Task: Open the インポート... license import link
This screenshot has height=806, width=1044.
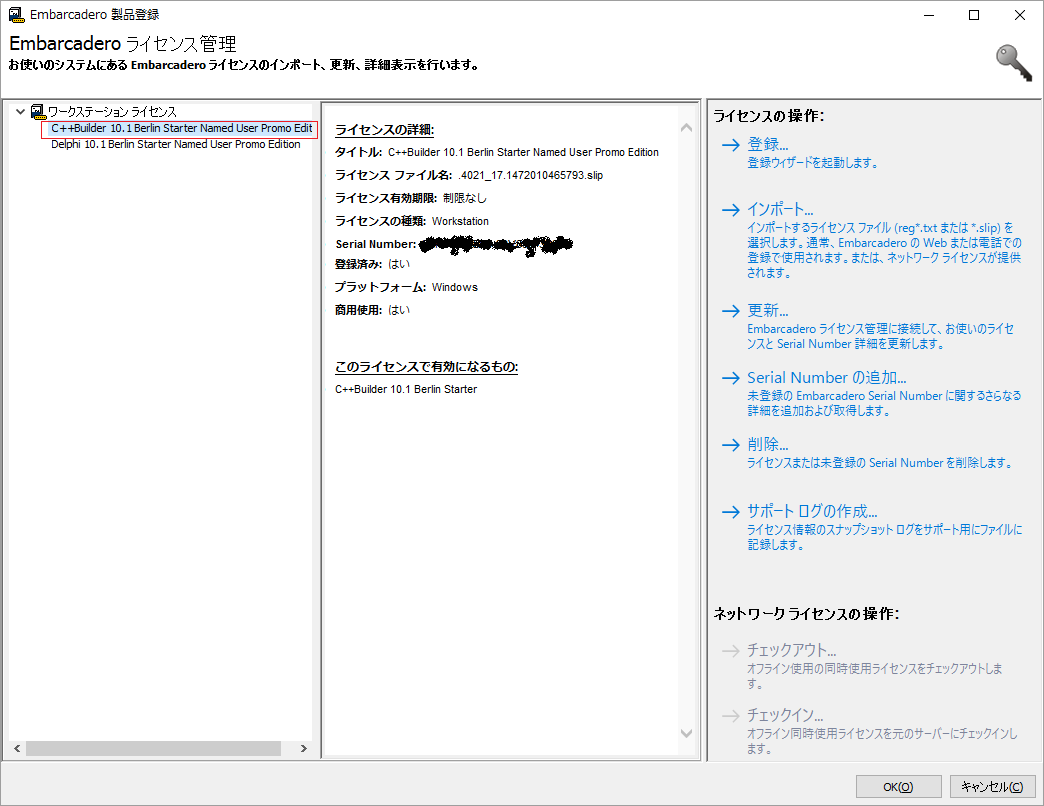Action: coord(780,210)
